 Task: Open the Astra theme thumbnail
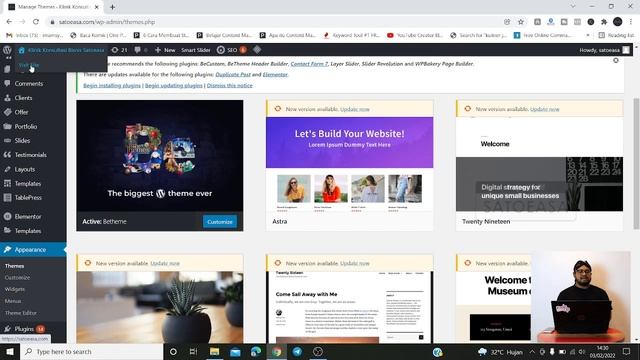point(349,164)
